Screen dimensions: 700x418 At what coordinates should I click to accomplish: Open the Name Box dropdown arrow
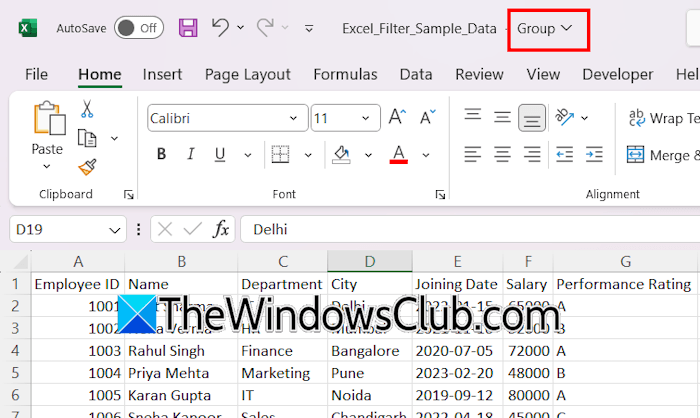pos(115,230)
